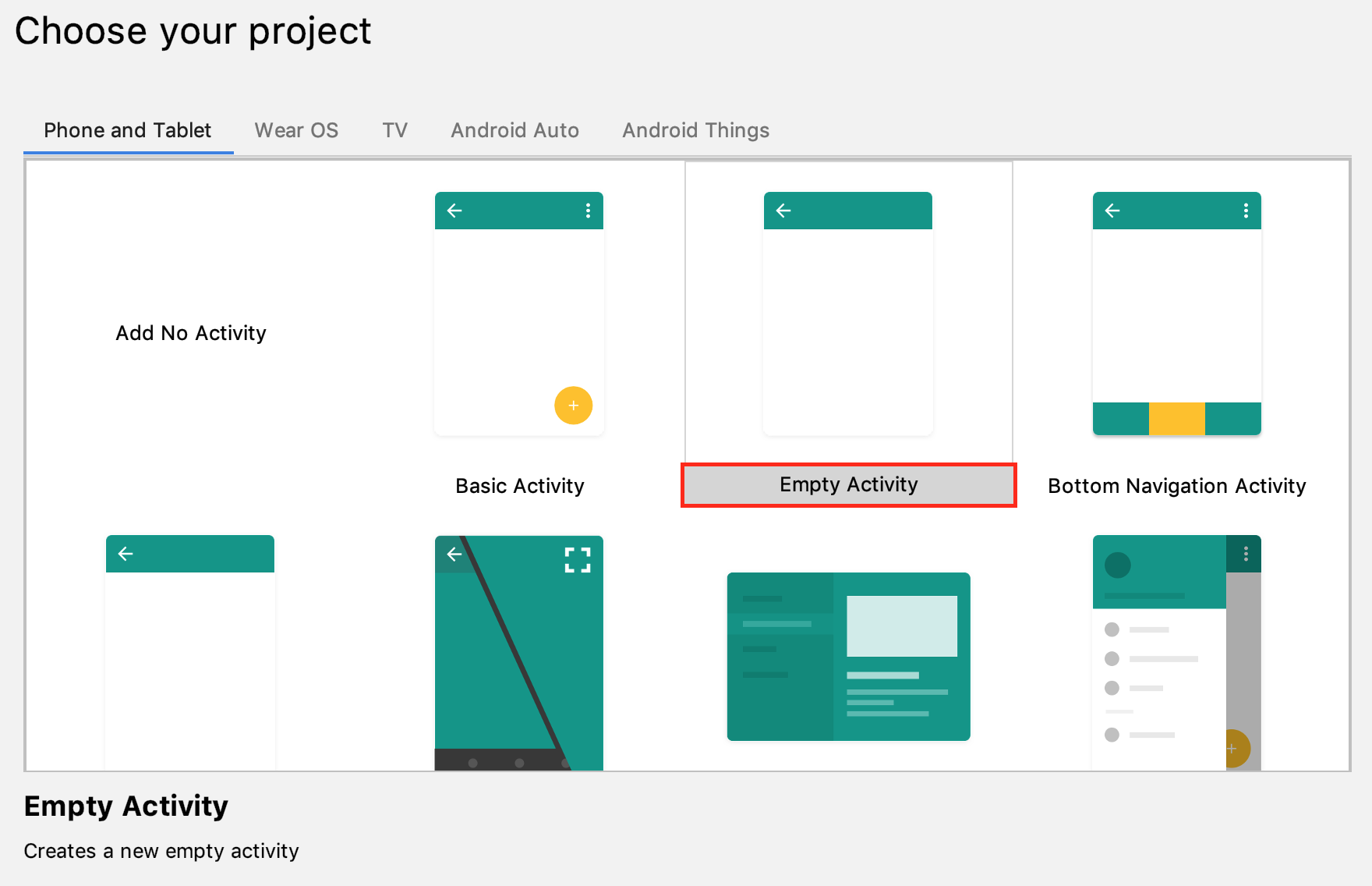
Task: Choose the Add No Activity template
Action: [191, 333]
